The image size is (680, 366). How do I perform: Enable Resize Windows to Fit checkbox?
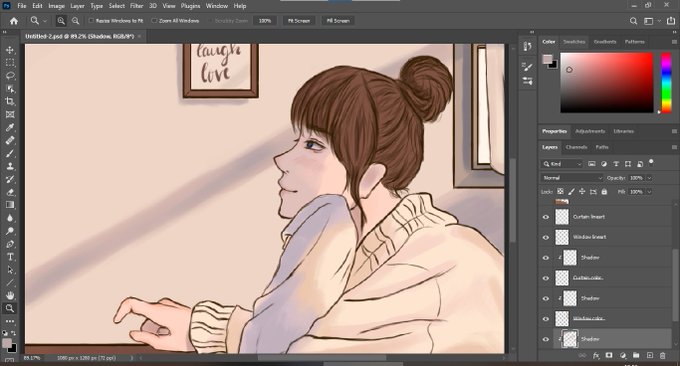[91, 20]
